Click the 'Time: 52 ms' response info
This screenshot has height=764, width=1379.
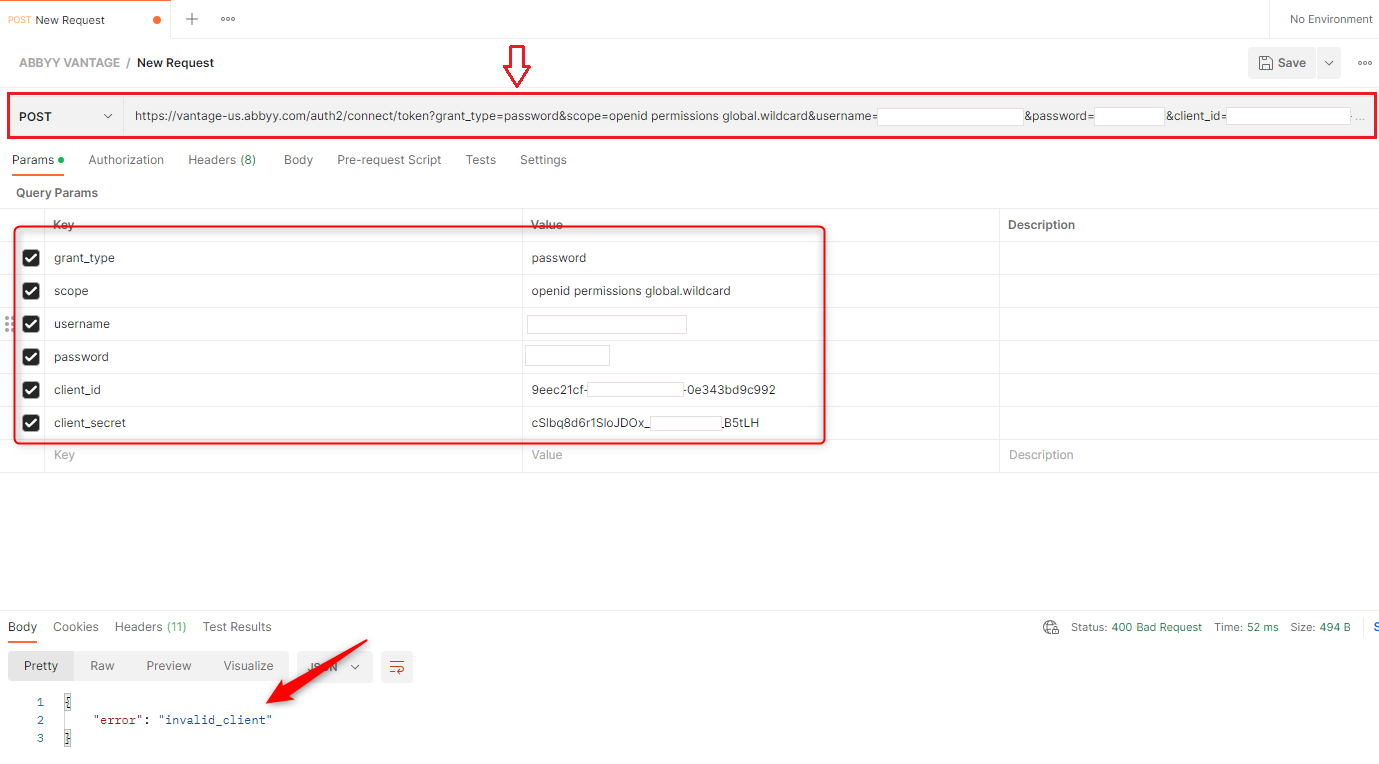tap(1246, 627)
